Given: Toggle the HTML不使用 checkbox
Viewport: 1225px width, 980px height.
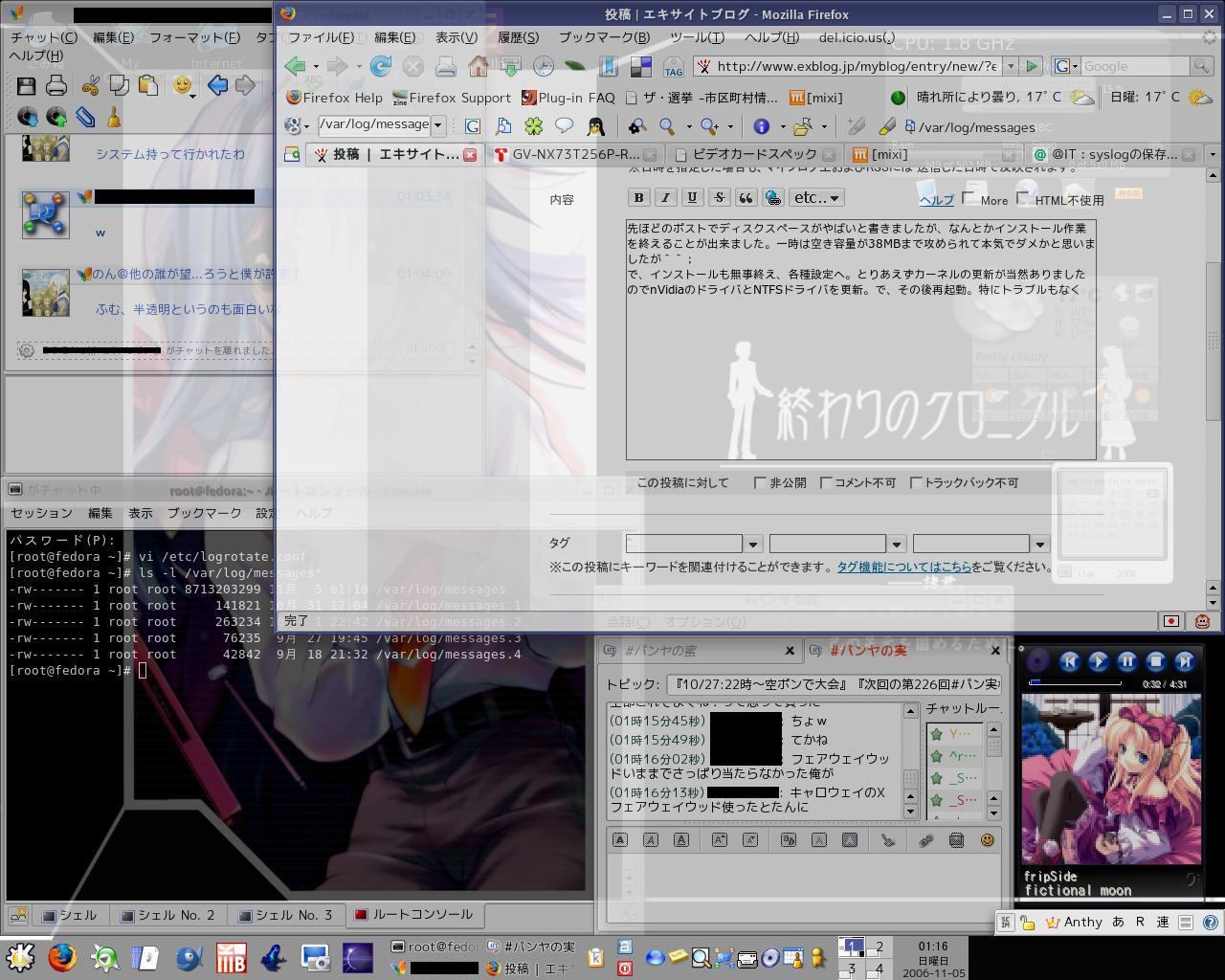Looking at the screenshot, I should (x=1023, y=198).
